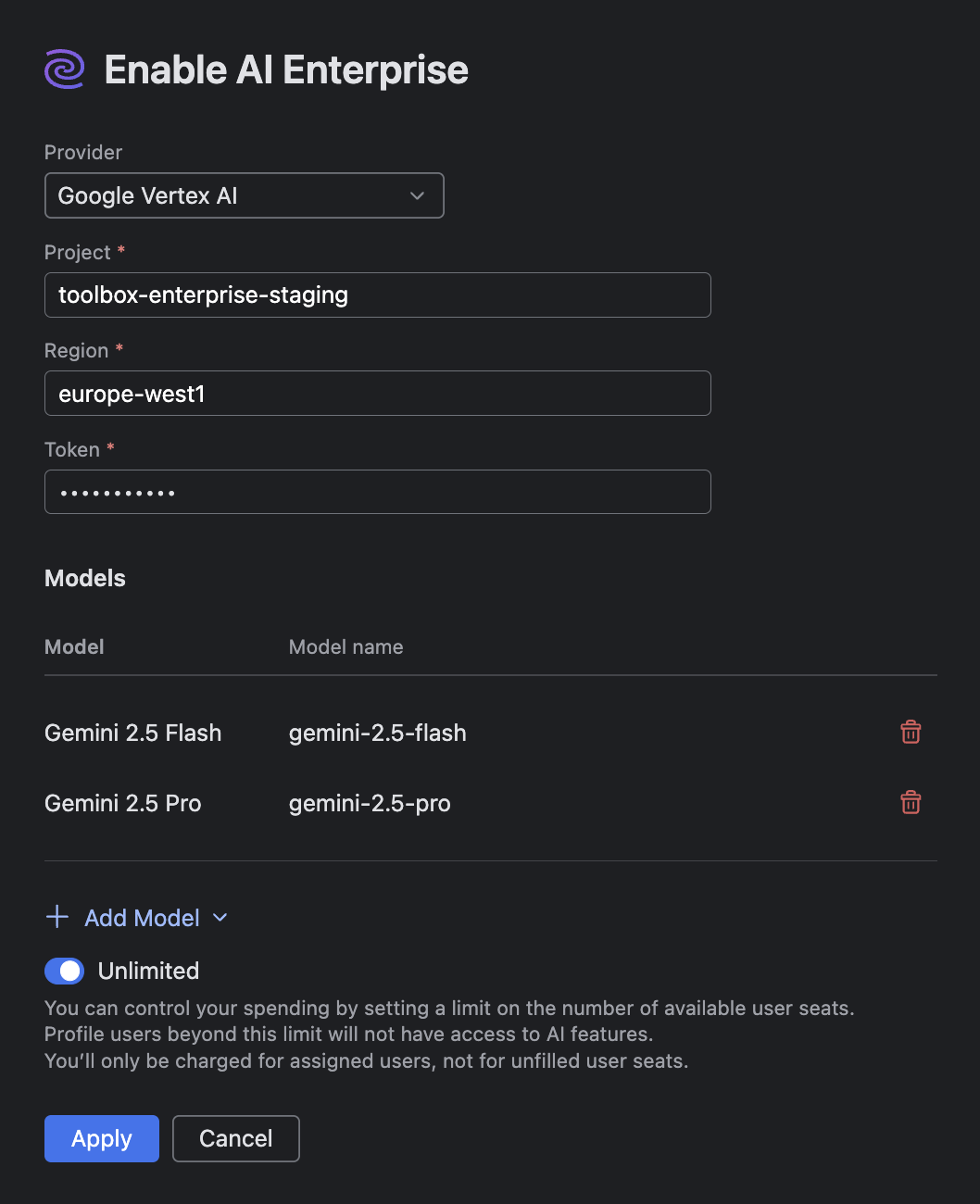Cancel the Enable AI Enterprise dialog
Screen dimensions: 980x1204
coord(235,1138)
